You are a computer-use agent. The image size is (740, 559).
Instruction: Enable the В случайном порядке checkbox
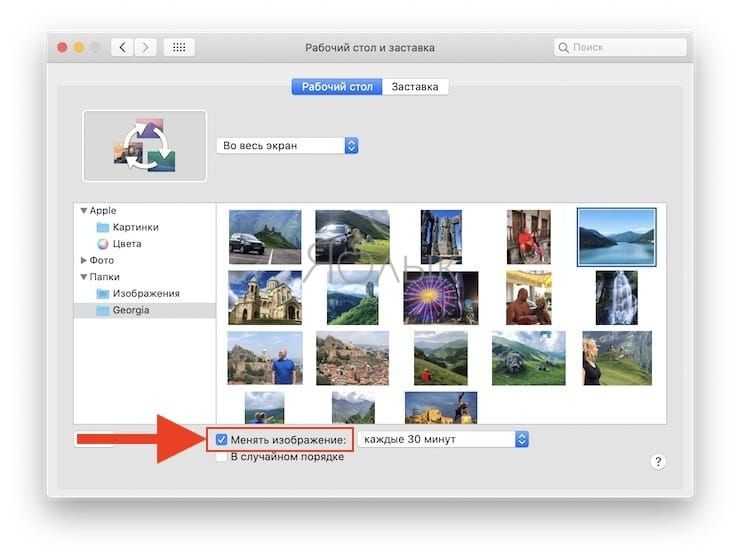point(221,457)
